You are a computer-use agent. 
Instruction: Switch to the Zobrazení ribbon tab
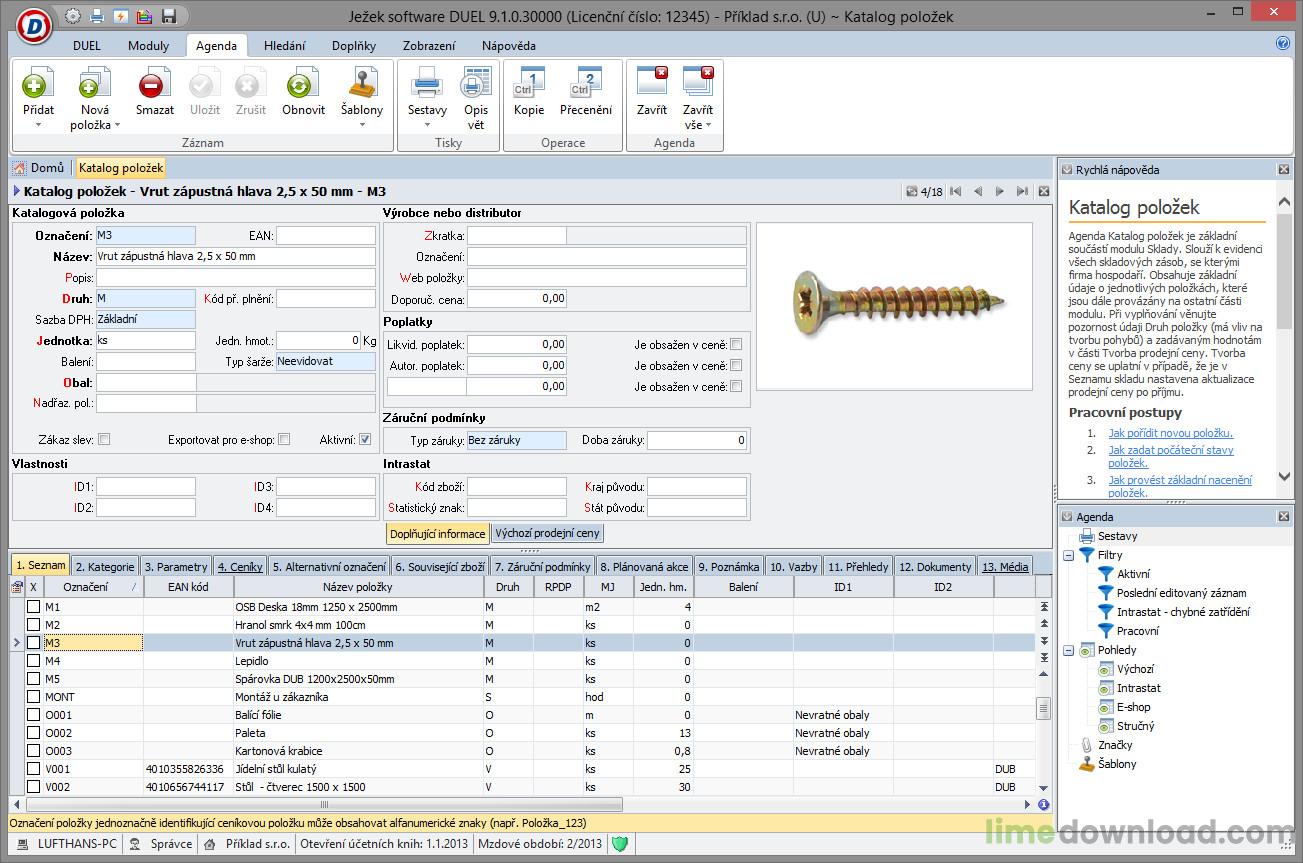[429, 45]
